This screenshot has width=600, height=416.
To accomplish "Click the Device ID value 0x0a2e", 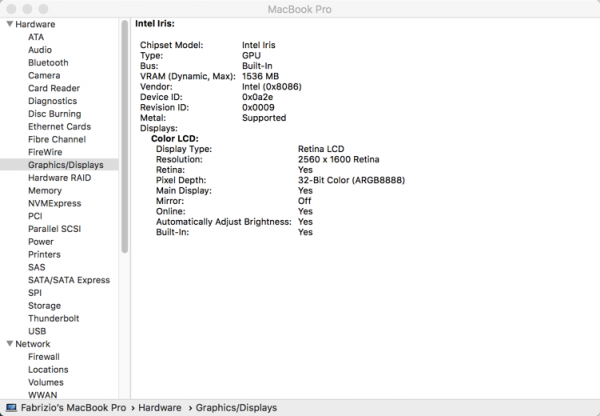I will 257,97.
